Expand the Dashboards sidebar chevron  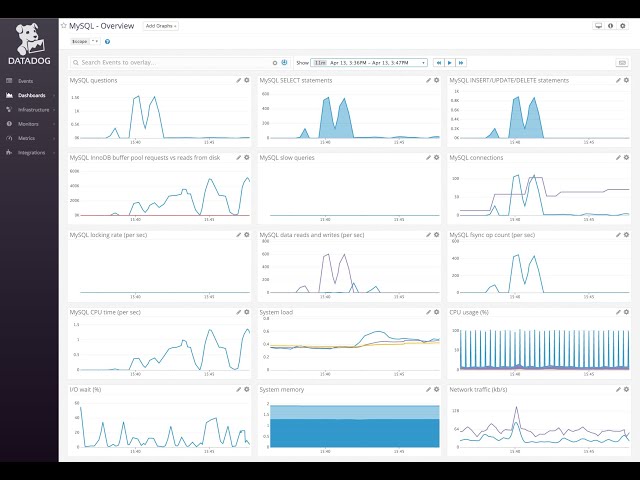[x=54, y=96]
